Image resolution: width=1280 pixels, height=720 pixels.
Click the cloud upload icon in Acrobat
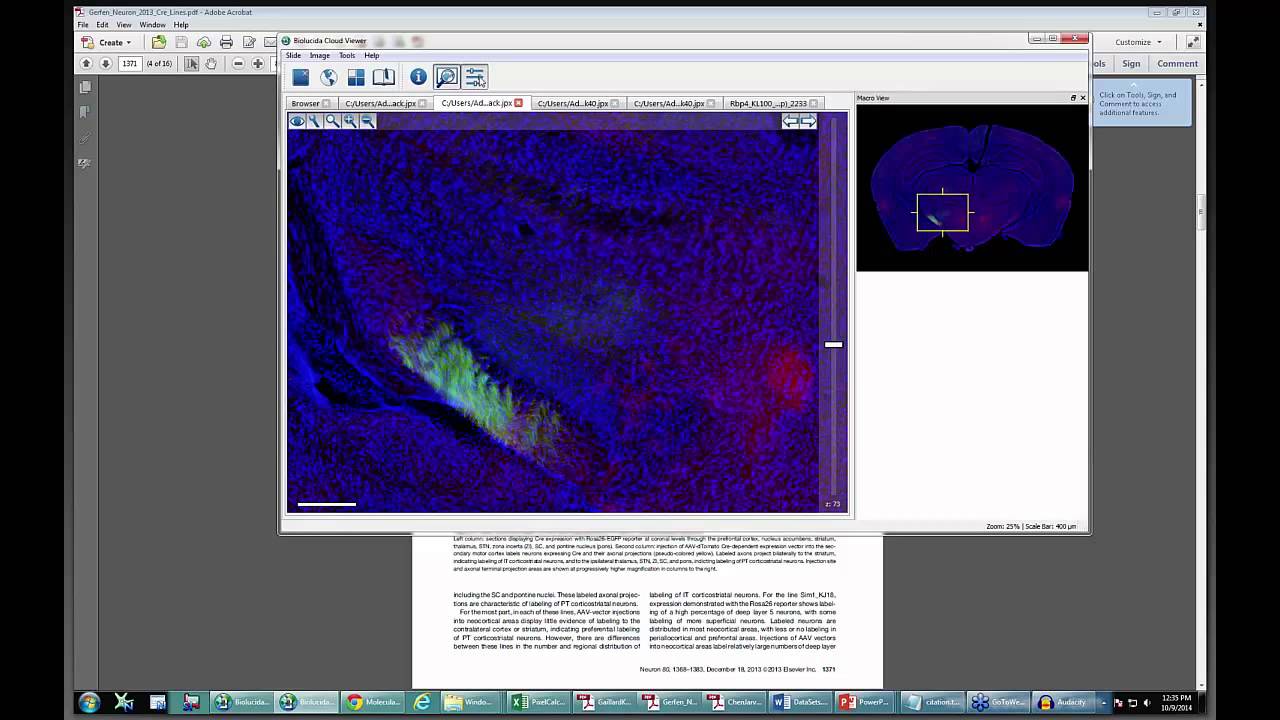tap(203, 42)
